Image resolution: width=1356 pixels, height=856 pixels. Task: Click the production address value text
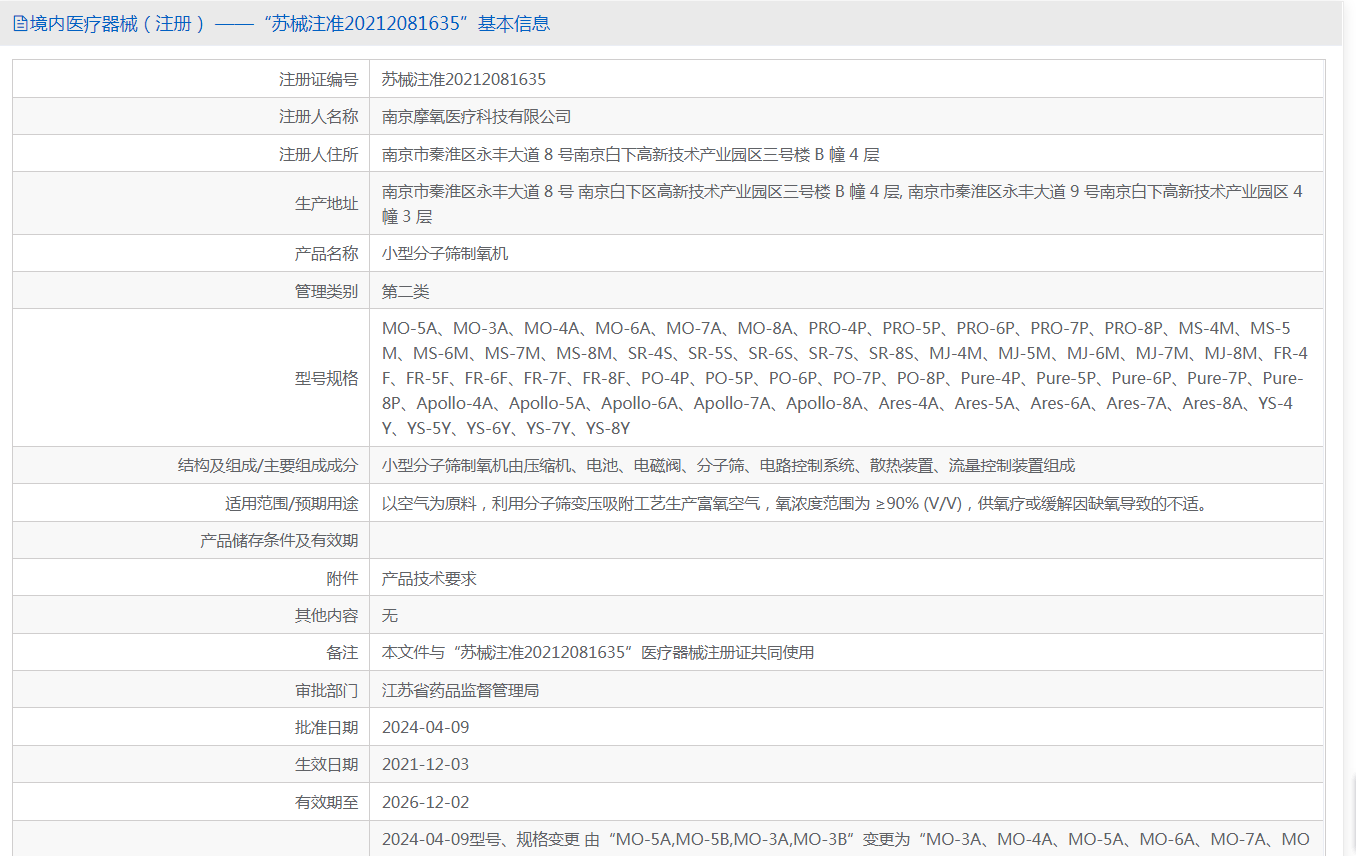(x=843, y=203)
